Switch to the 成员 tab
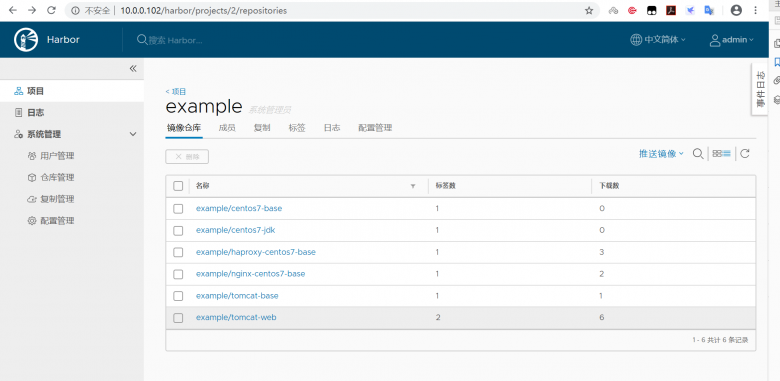The image size is (780, 381). (227, 128)
